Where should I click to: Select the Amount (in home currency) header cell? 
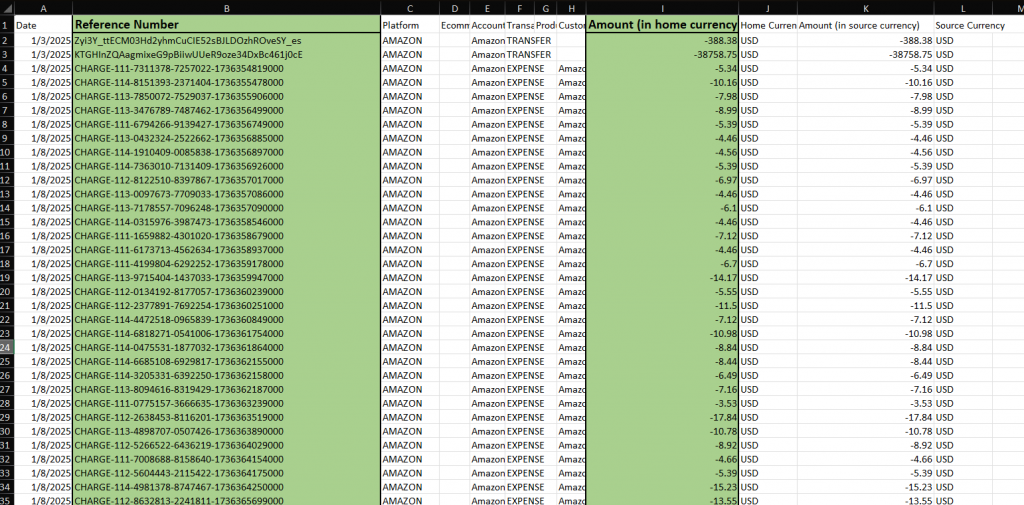pyautogui.click(x=662, y=24)
